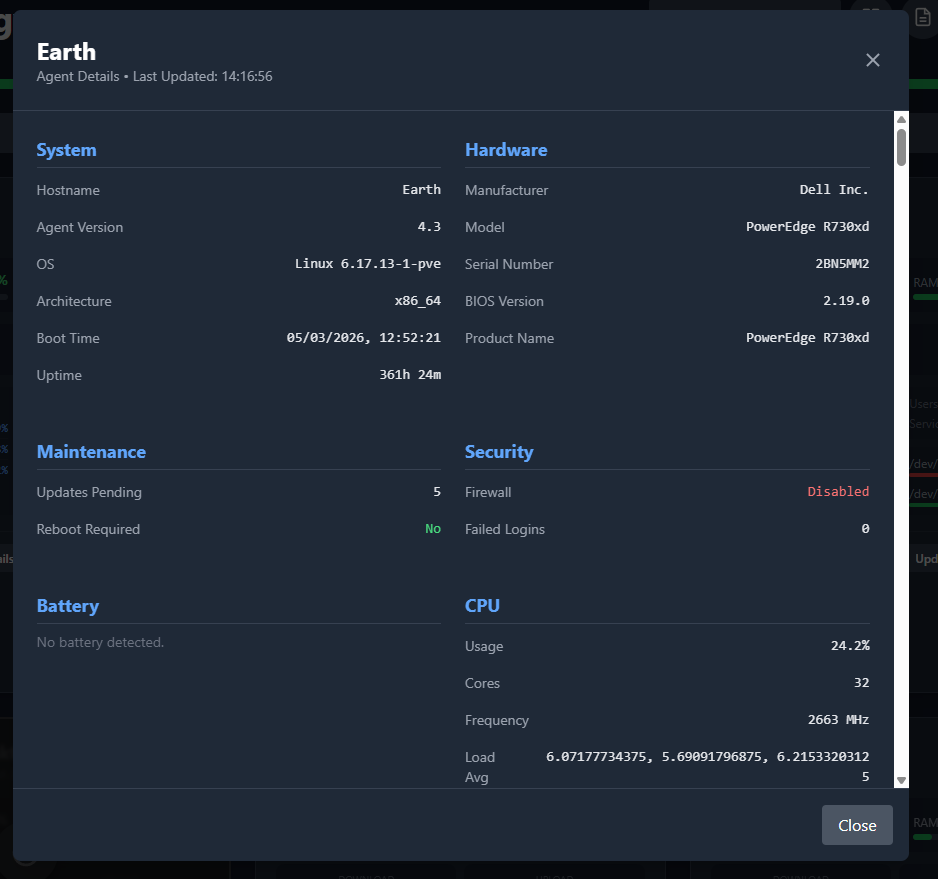Screen dimensions: 938x879
Task: Click the green No reboot required value
Action: click(x=432, y=529)
